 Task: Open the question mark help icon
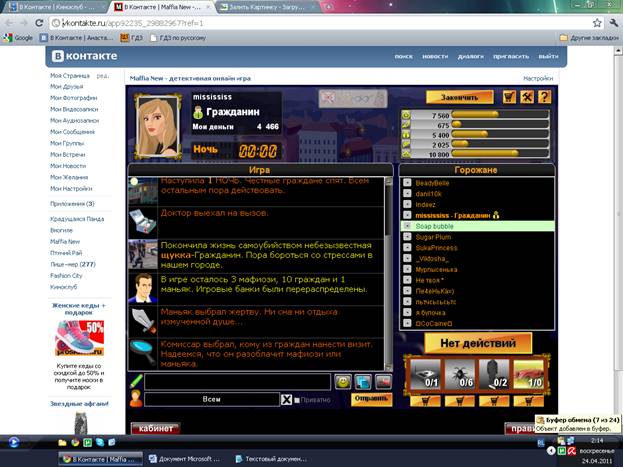click(544, 97)
